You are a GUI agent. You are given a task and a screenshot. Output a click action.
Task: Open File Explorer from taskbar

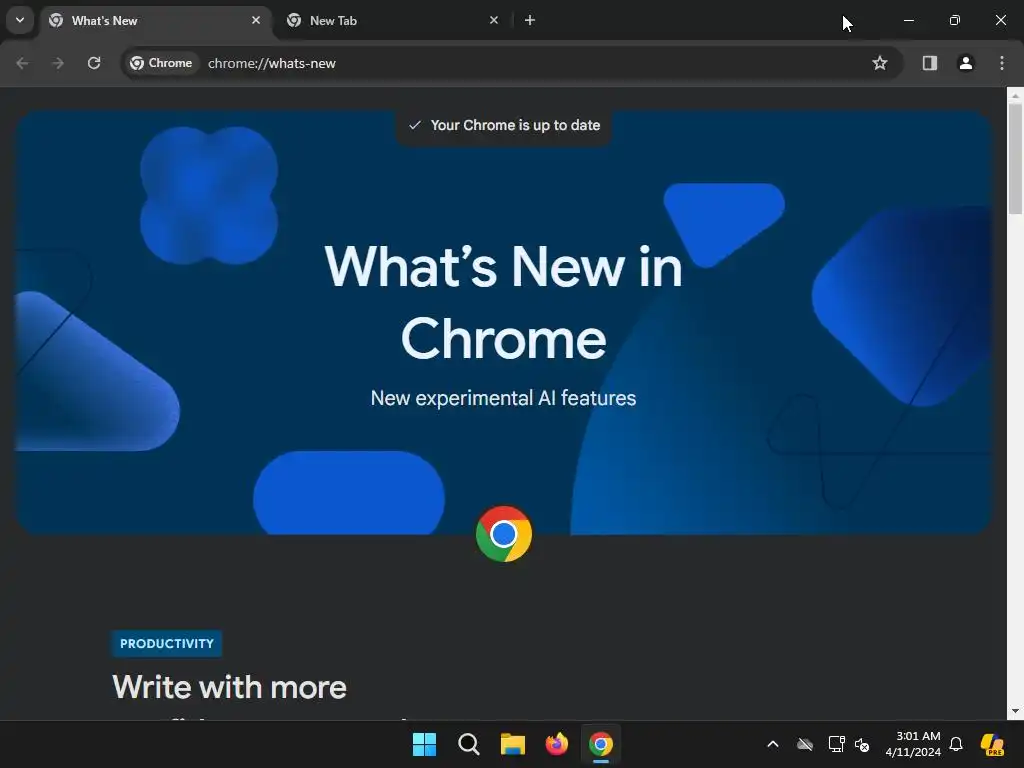click(x=513, y=744)
